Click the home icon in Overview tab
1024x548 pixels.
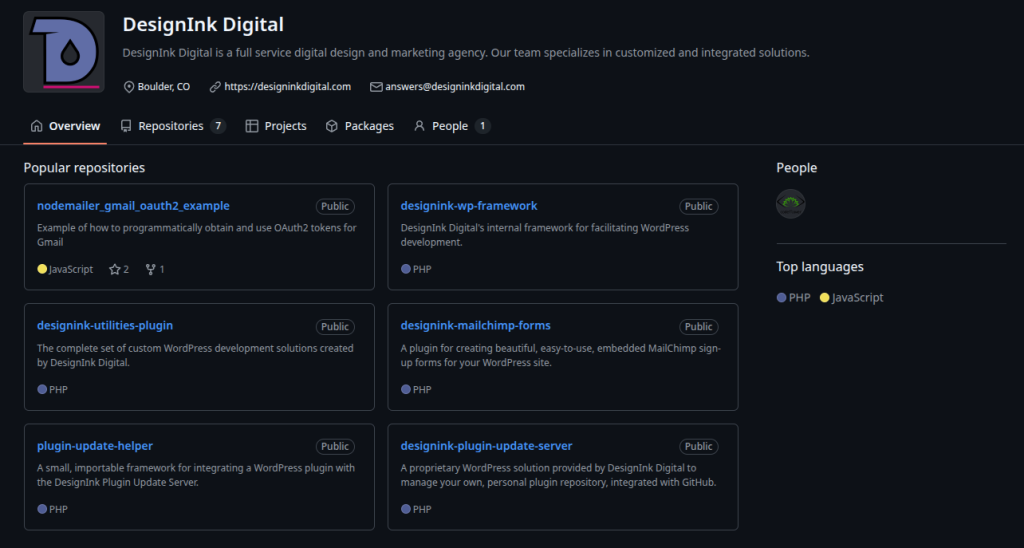click(x=37, y=126)
